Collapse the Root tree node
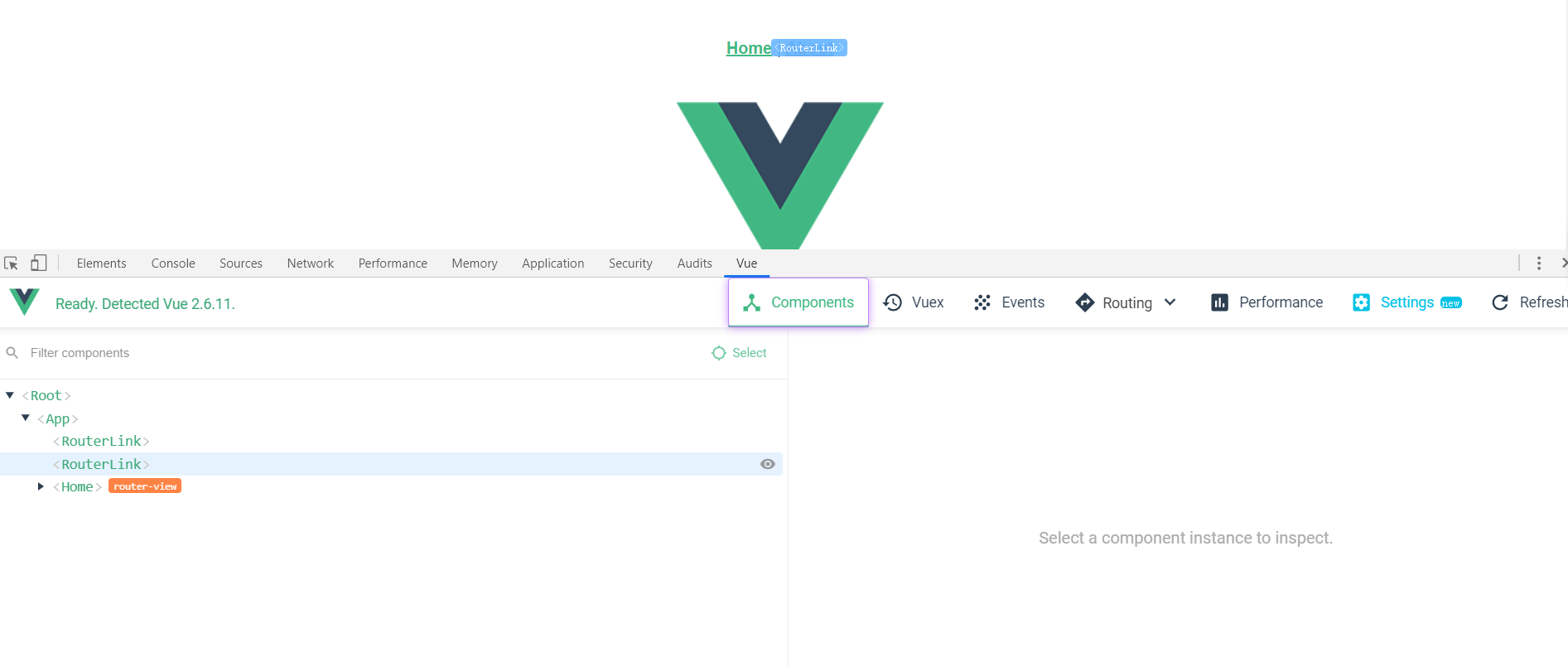The height and width of the screenshot is (667, 1568). tap(10, 395)
